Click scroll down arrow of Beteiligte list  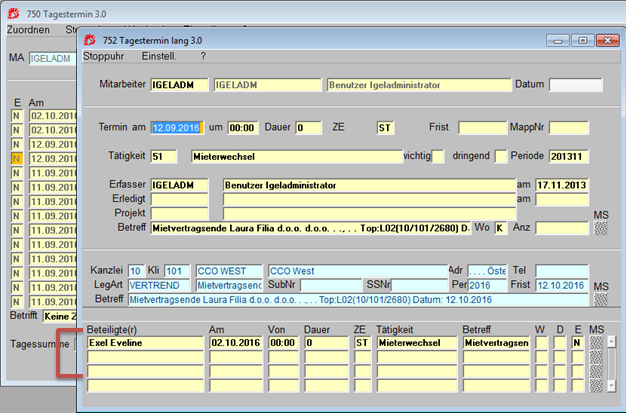pos(611,385)
